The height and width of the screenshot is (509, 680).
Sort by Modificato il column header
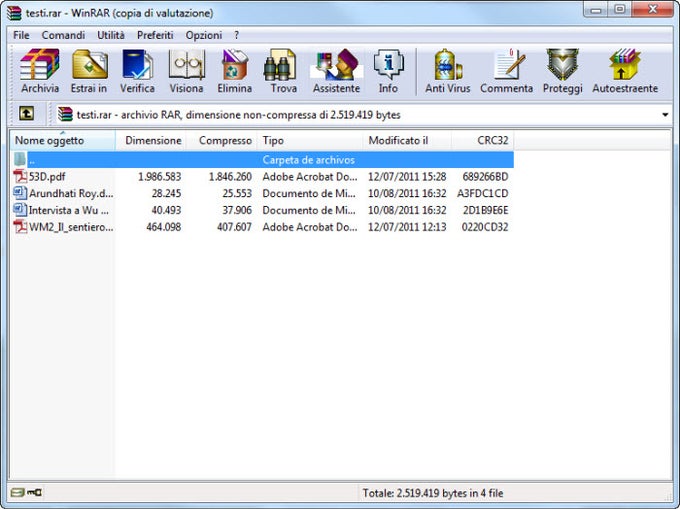coord(408,140)
